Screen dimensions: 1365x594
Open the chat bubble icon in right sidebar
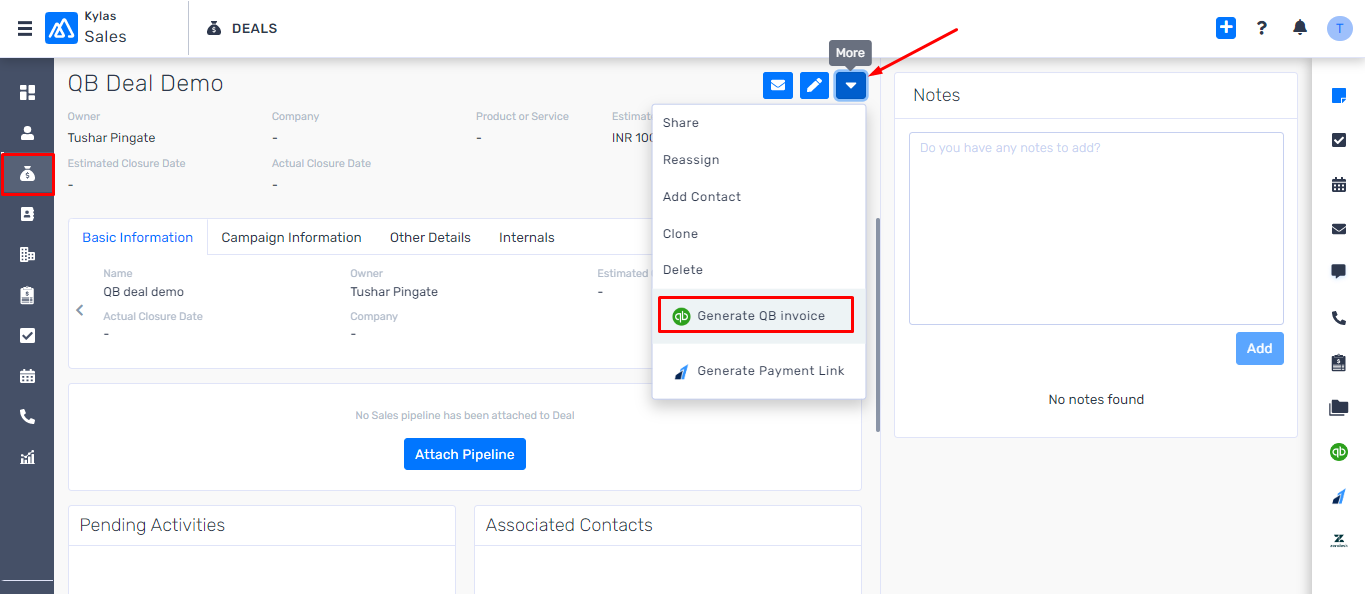(x=1339, y=272)
